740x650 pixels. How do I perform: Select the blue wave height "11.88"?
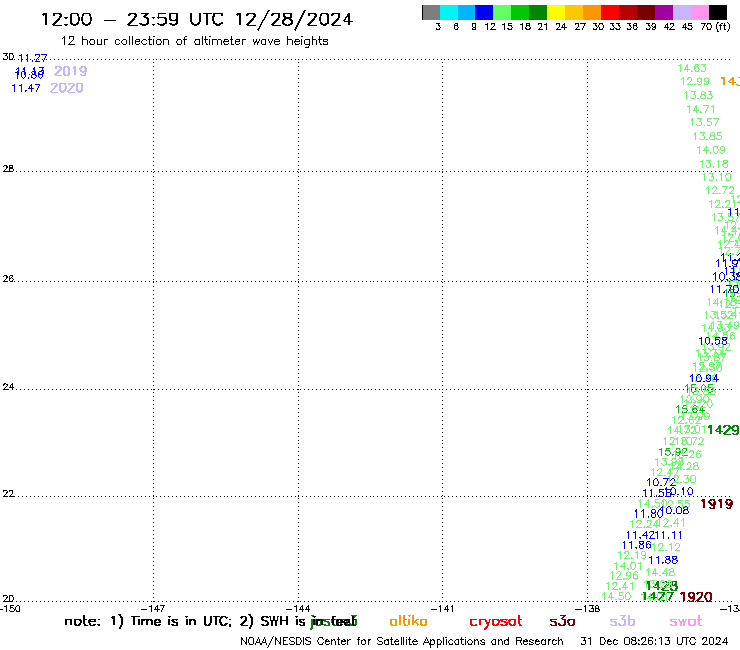[663, 560]
